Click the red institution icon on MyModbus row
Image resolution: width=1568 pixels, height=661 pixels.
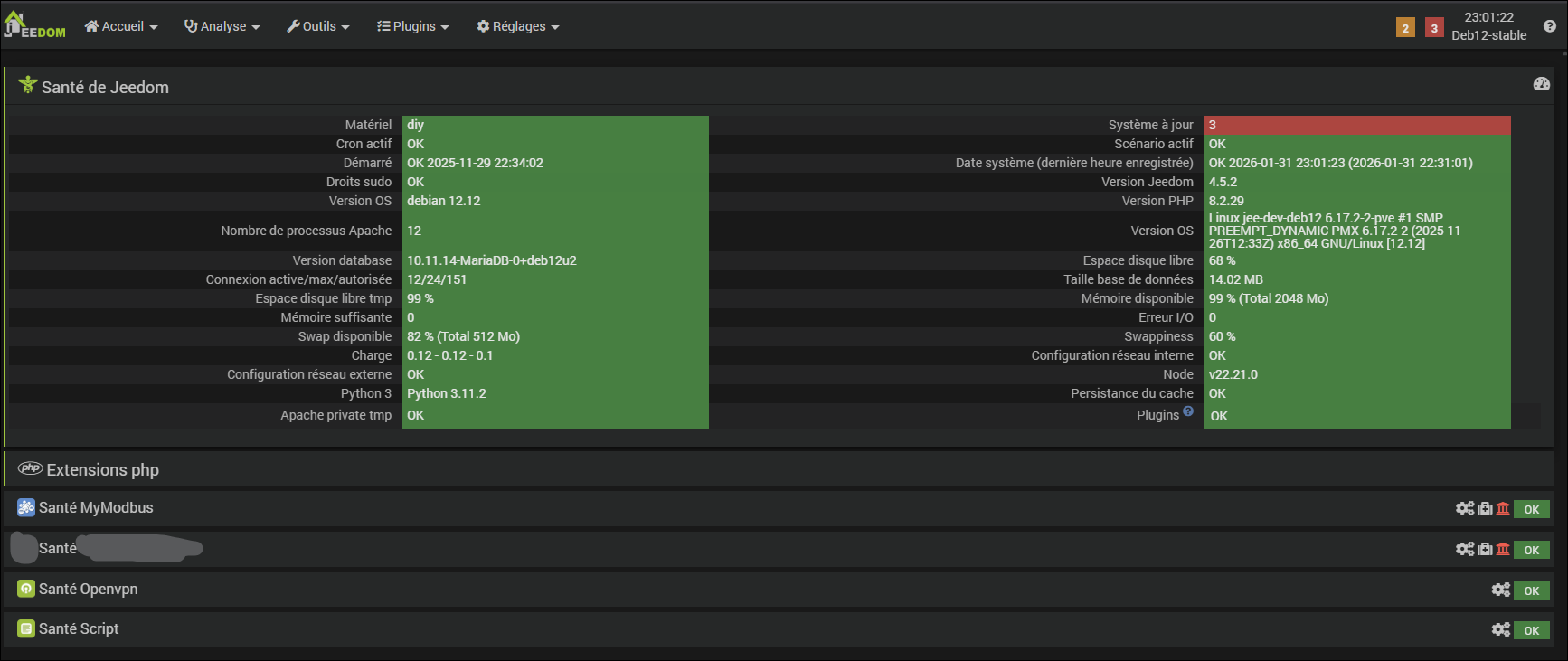pyautogui.click(x=1503, y=508)
